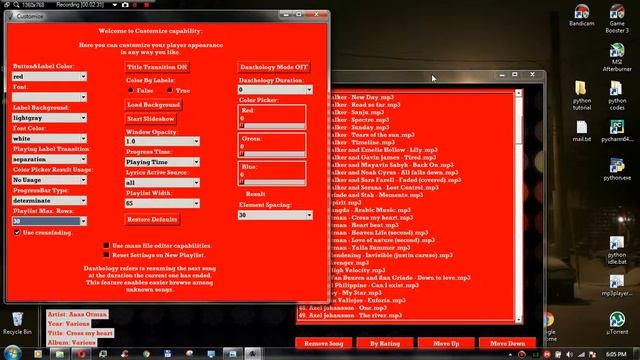
Task: Click the Red color slider
Action: [x=272, y=126]
